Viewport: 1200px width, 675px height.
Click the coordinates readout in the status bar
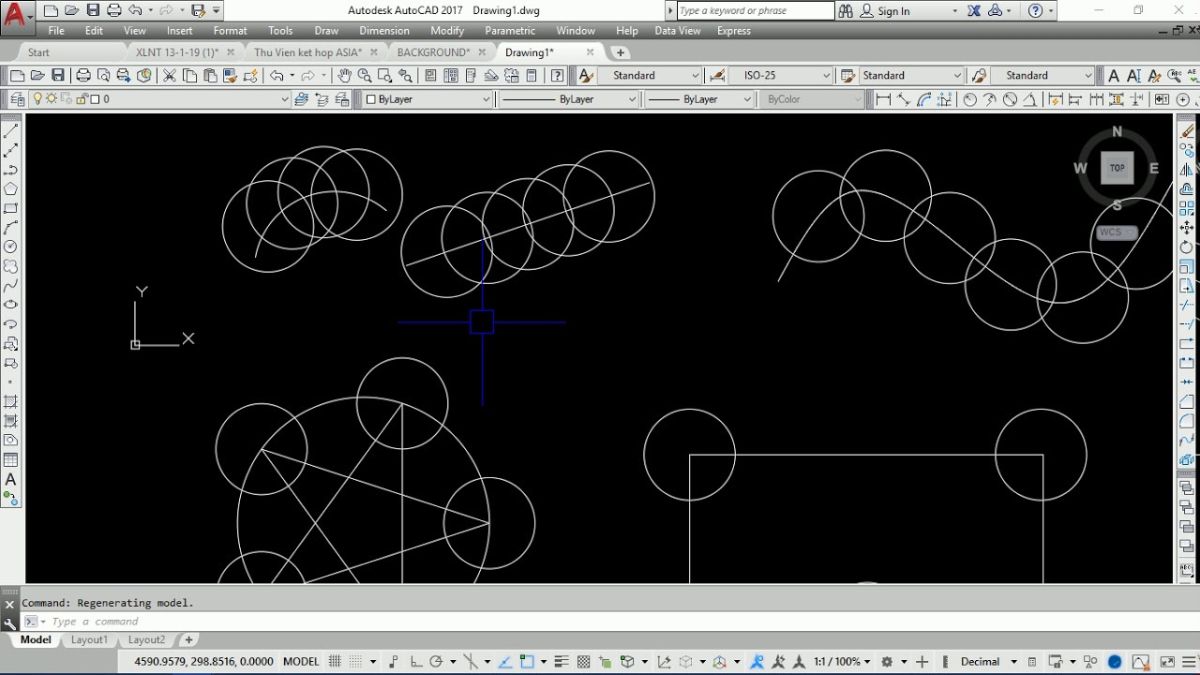203,661
